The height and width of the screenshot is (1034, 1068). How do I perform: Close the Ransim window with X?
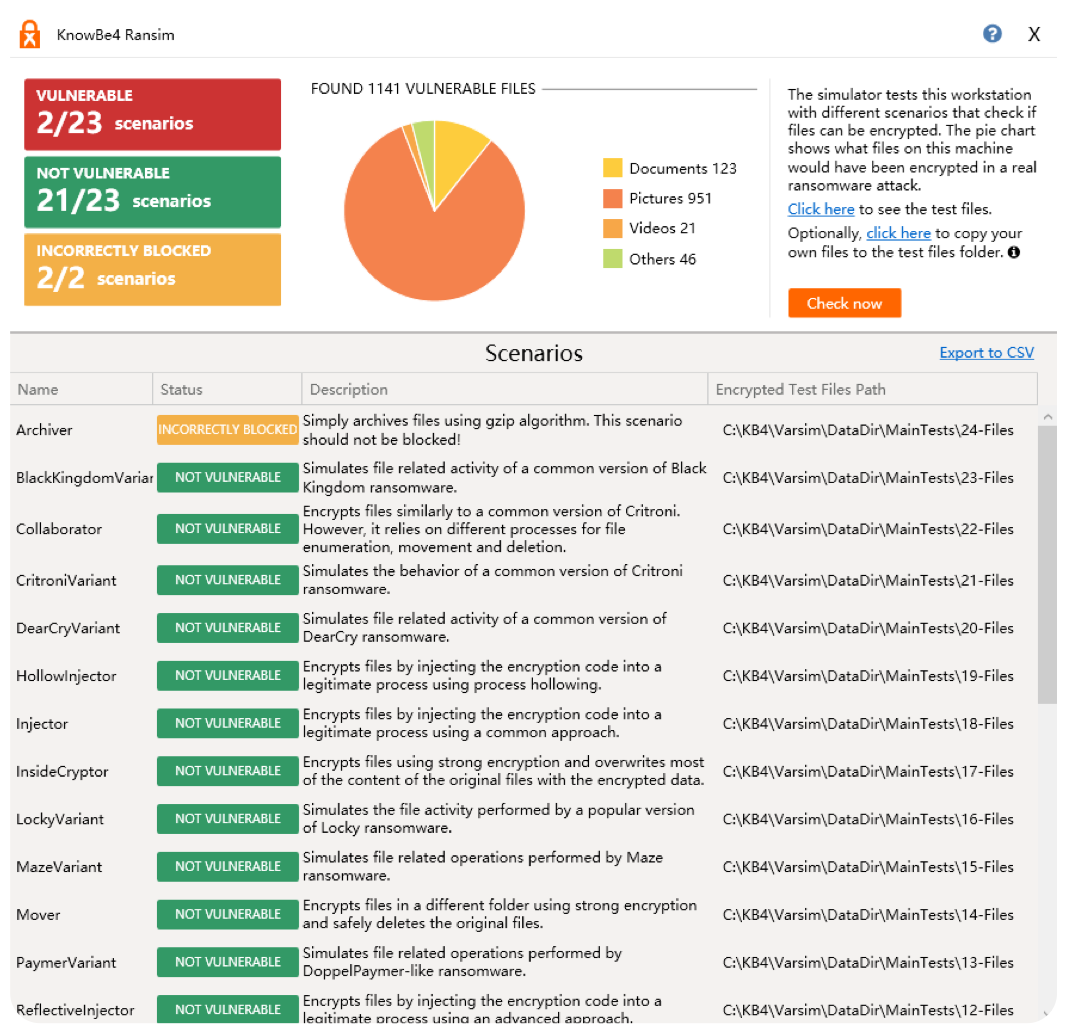tap(1033, 34)
